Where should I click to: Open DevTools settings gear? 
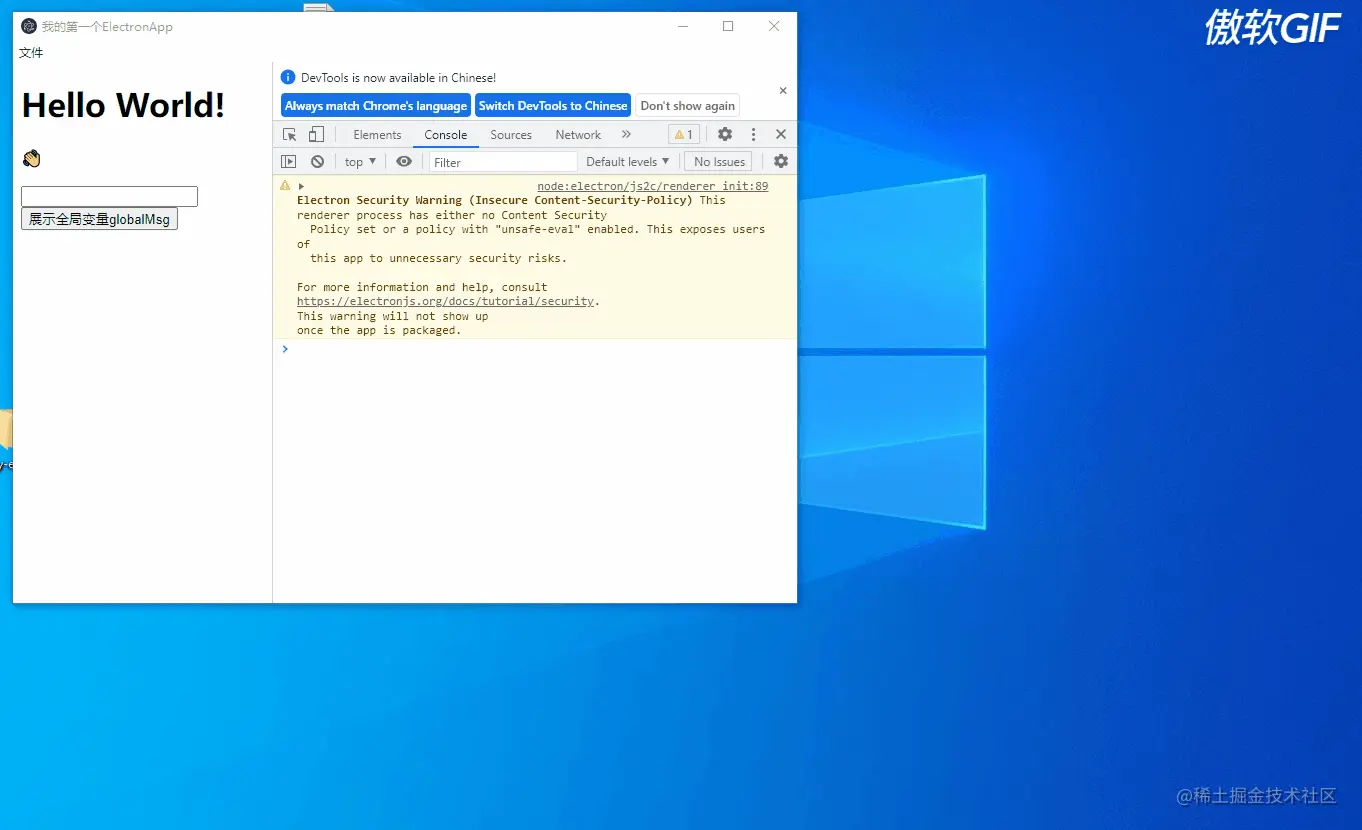pyautogui.click(x=725, y=135)
